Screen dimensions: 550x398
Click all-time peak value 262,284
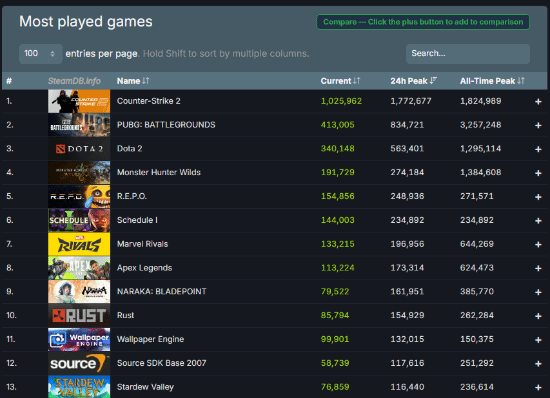(x=477, y=316)
